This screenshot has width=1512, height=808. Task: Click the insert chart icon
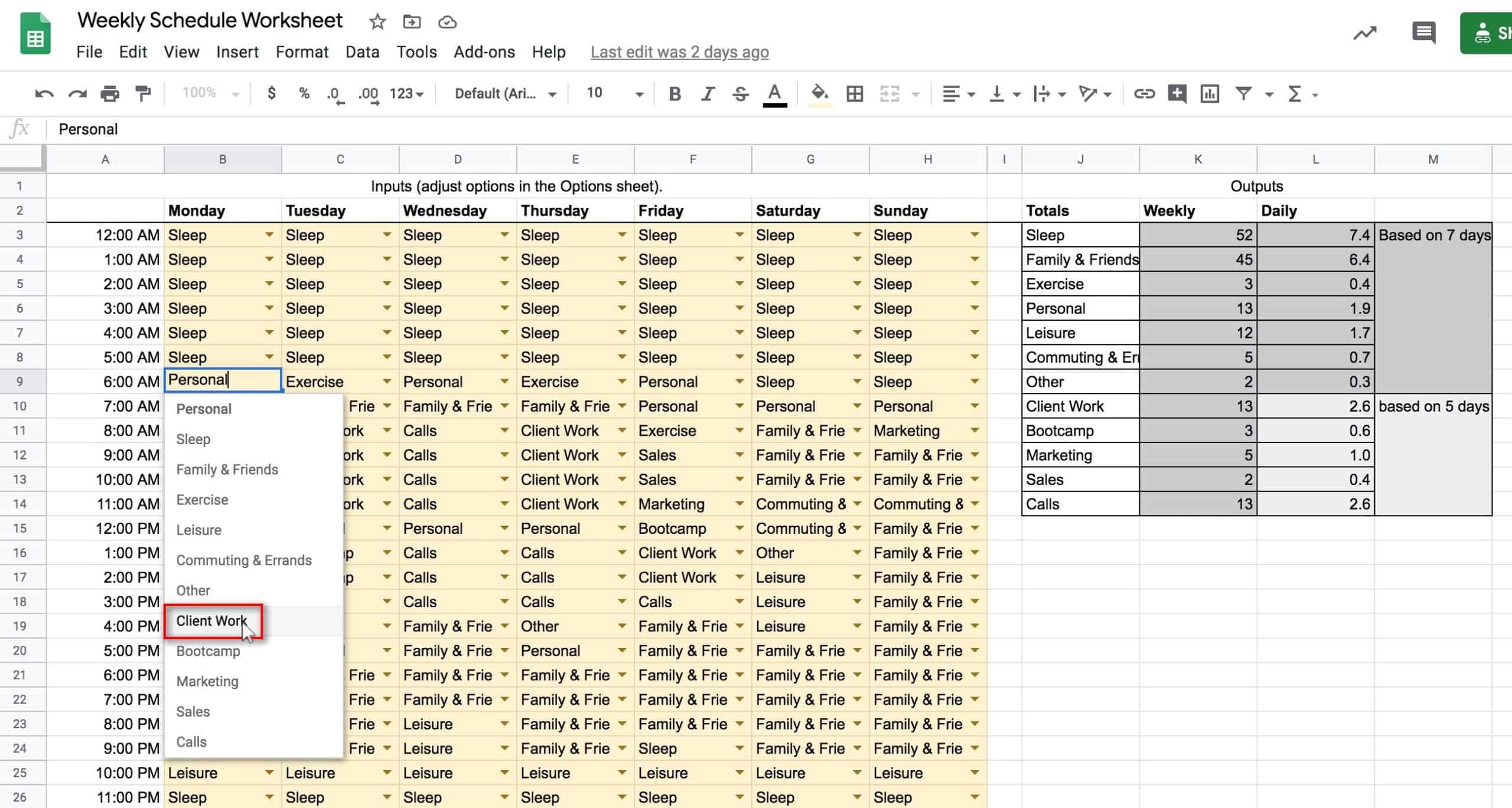coord(1210,94)
